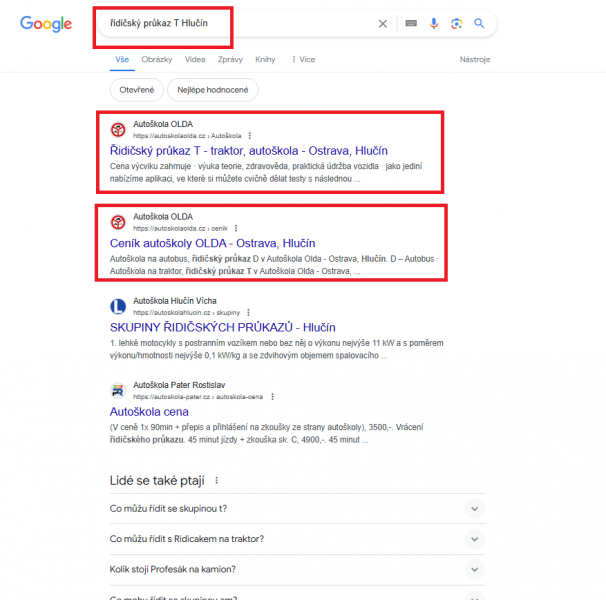Screen dimensions: 606x600
Task: Open options dots beside autoskola-pater.cz result
Action: [272, 397]
